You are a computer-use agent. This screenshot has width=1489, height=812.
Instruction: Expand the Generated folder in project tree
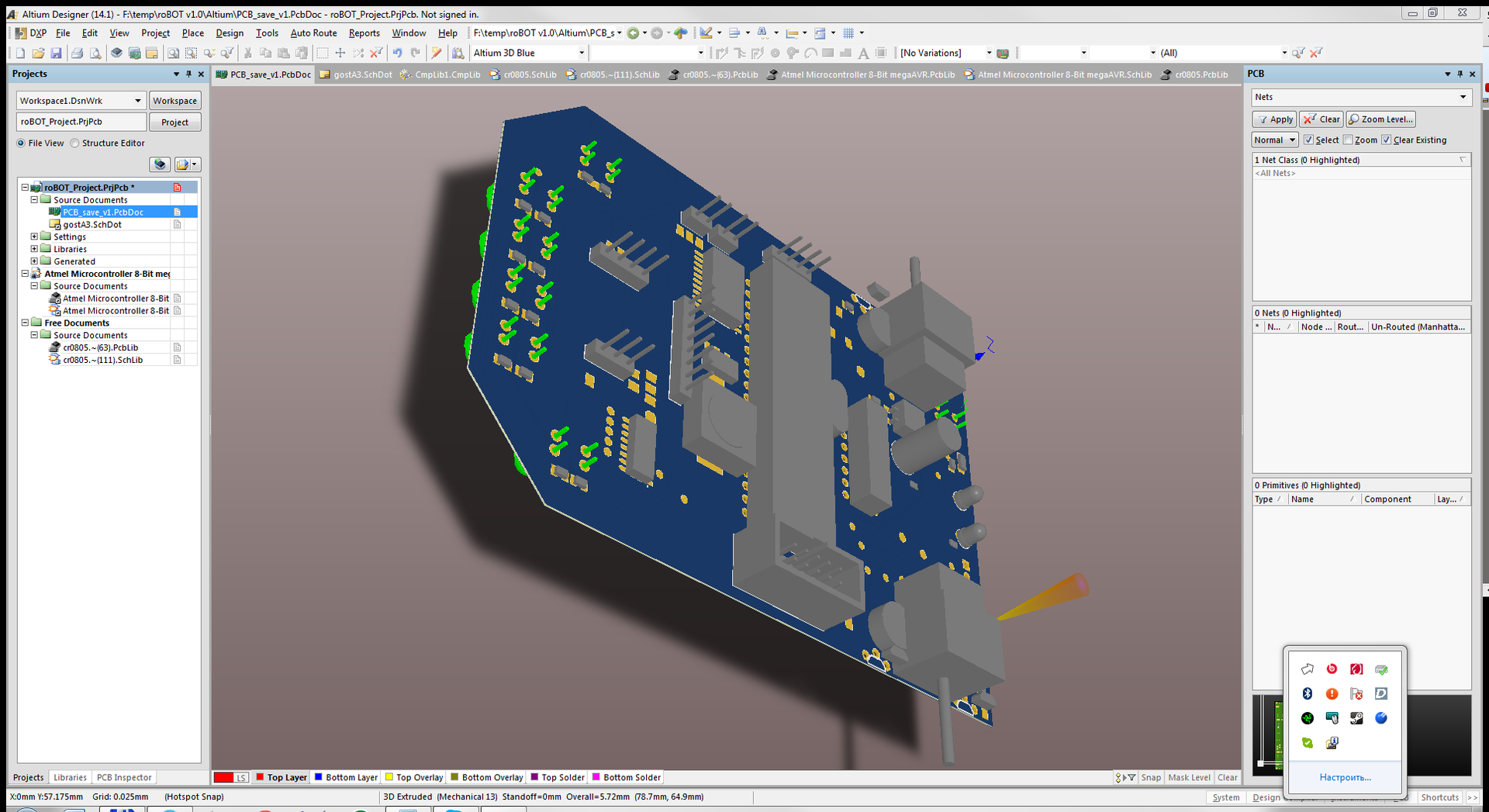pos(34,261)
